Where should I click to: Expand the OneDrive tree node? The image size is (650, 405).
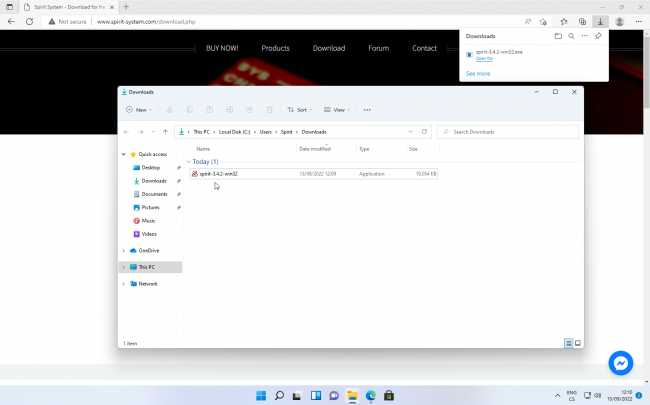click(123, 250)
